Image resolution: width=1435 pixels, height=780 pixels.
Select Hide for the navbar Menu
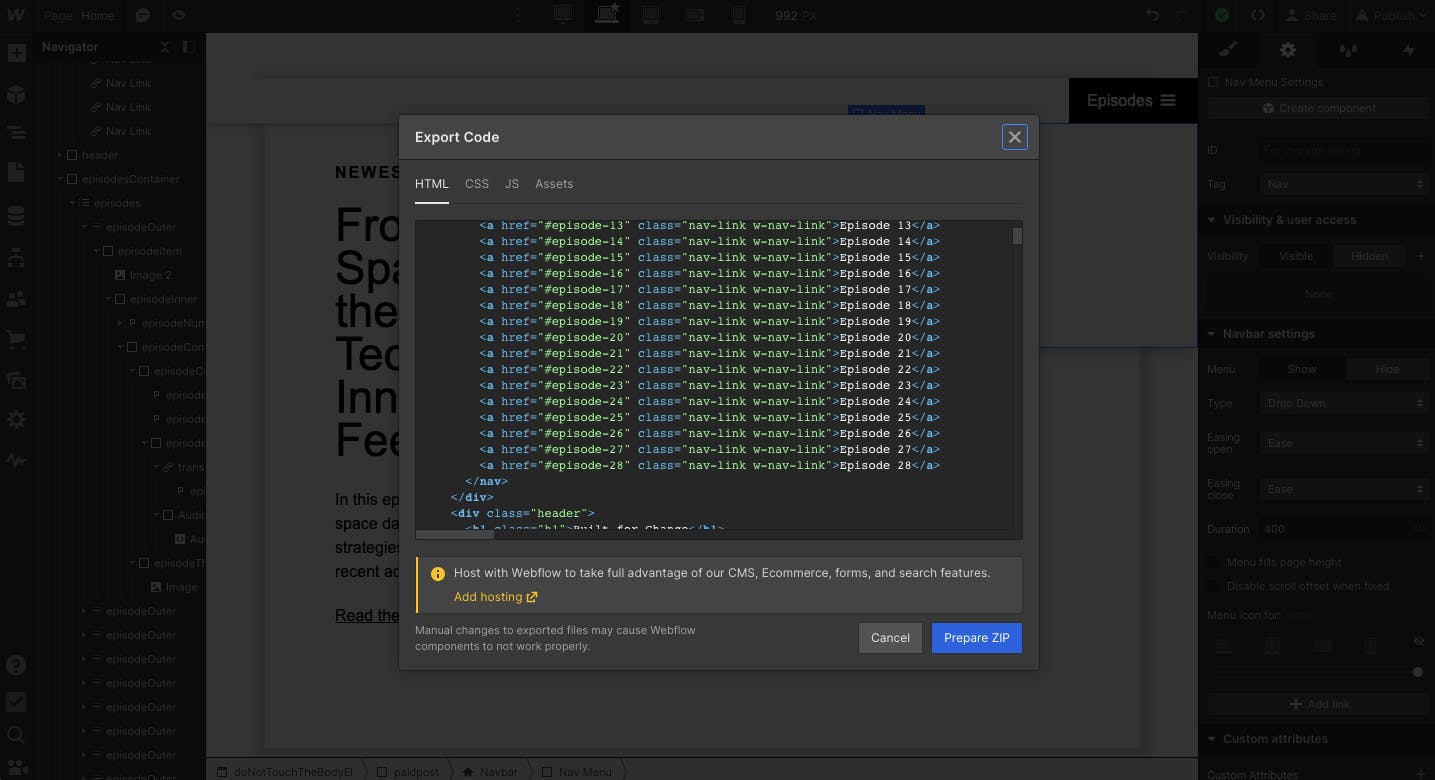pos(1387,369)
